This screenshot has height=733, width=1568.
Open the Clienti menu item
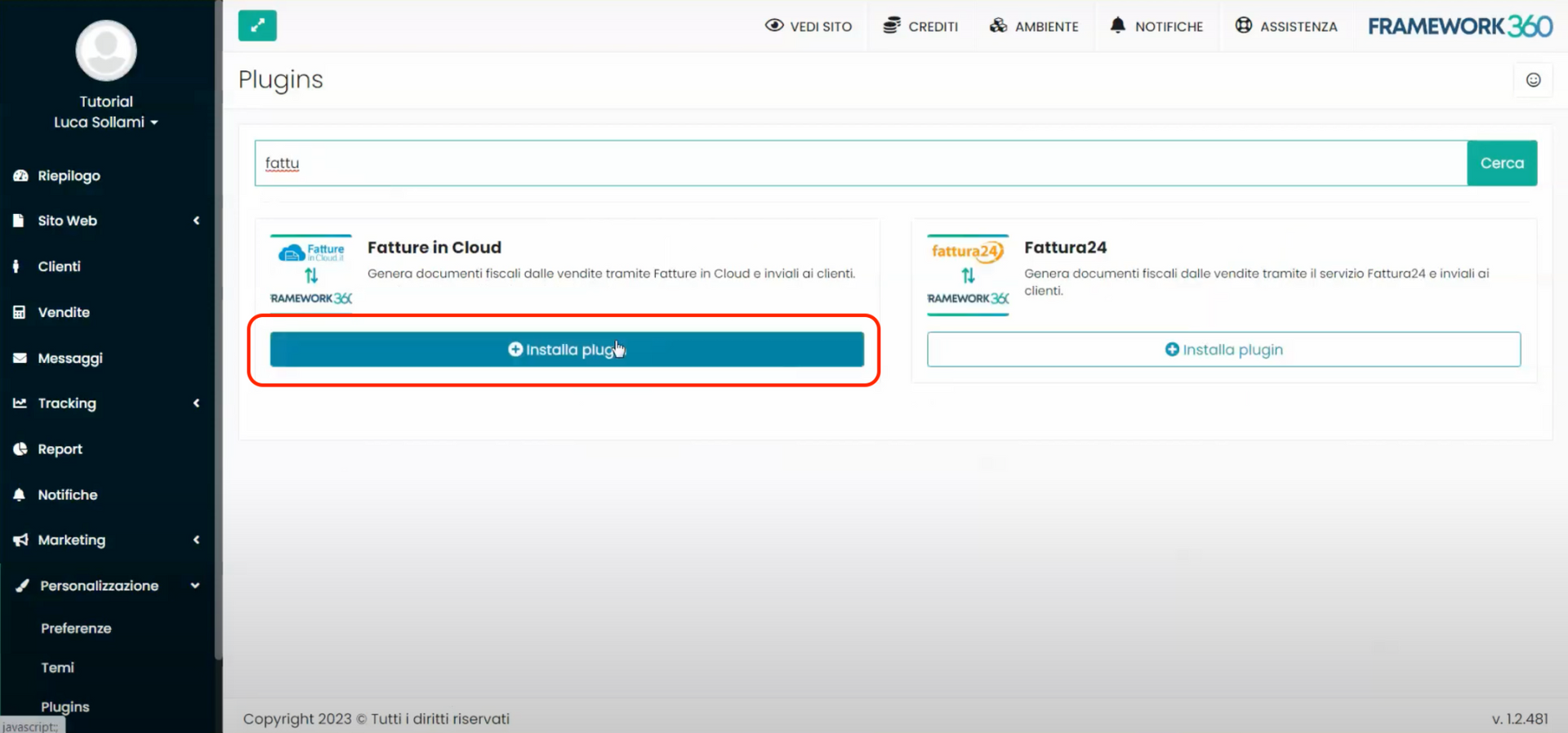click(x=60, y=266)
